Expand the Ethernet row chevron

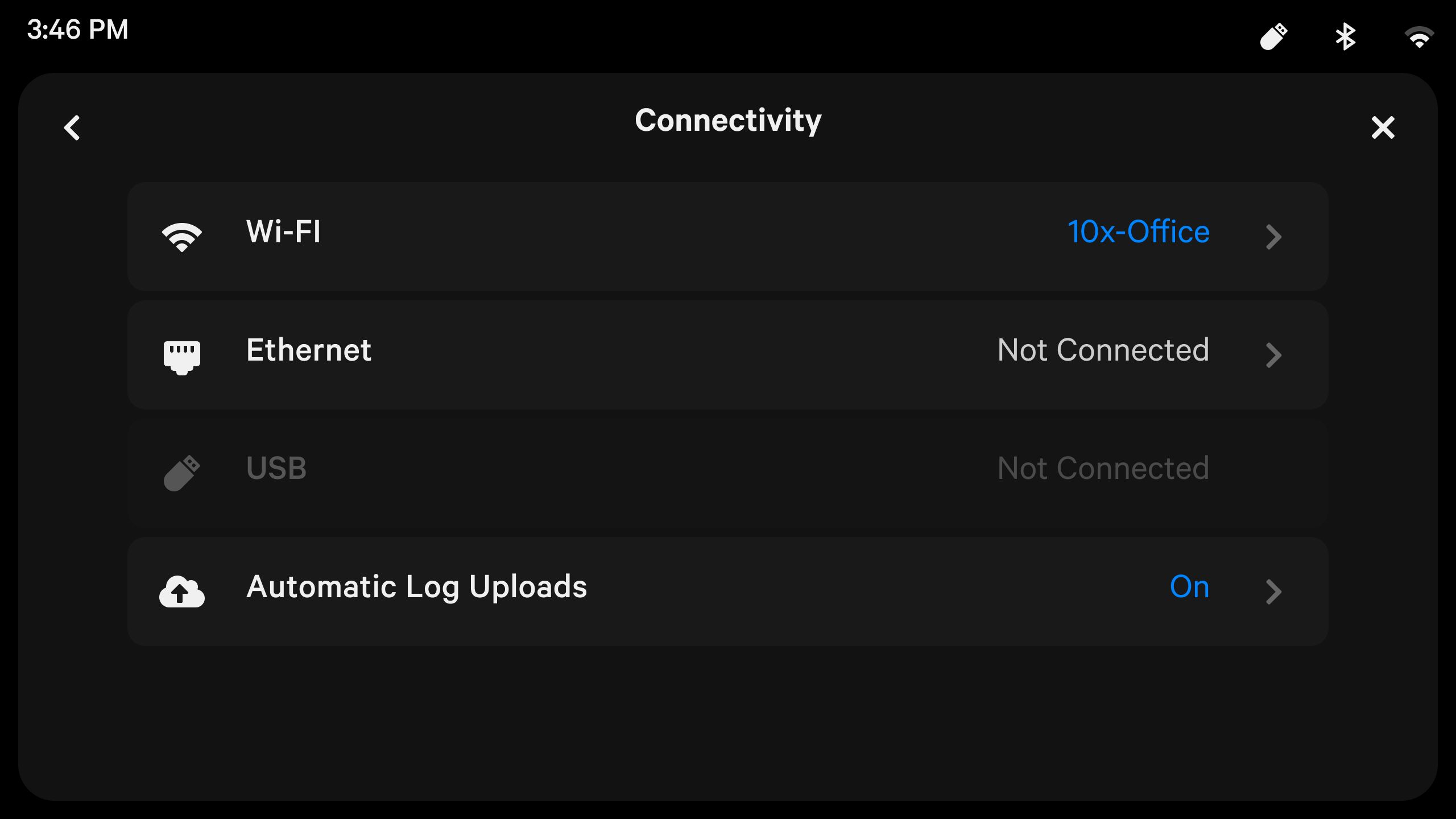pyautogui.click(x=1274, y=355)
